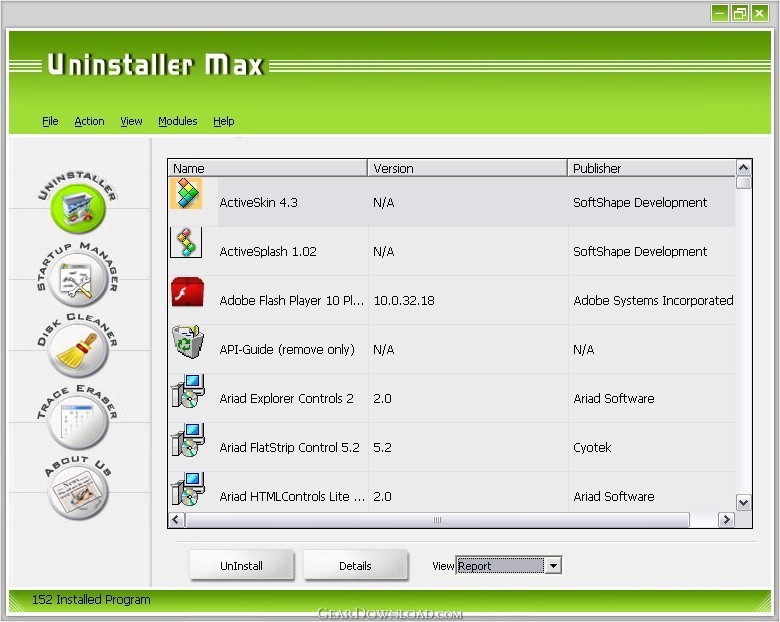Click the Details button
This screenshot has width=780, height=622.
[355, 565]
